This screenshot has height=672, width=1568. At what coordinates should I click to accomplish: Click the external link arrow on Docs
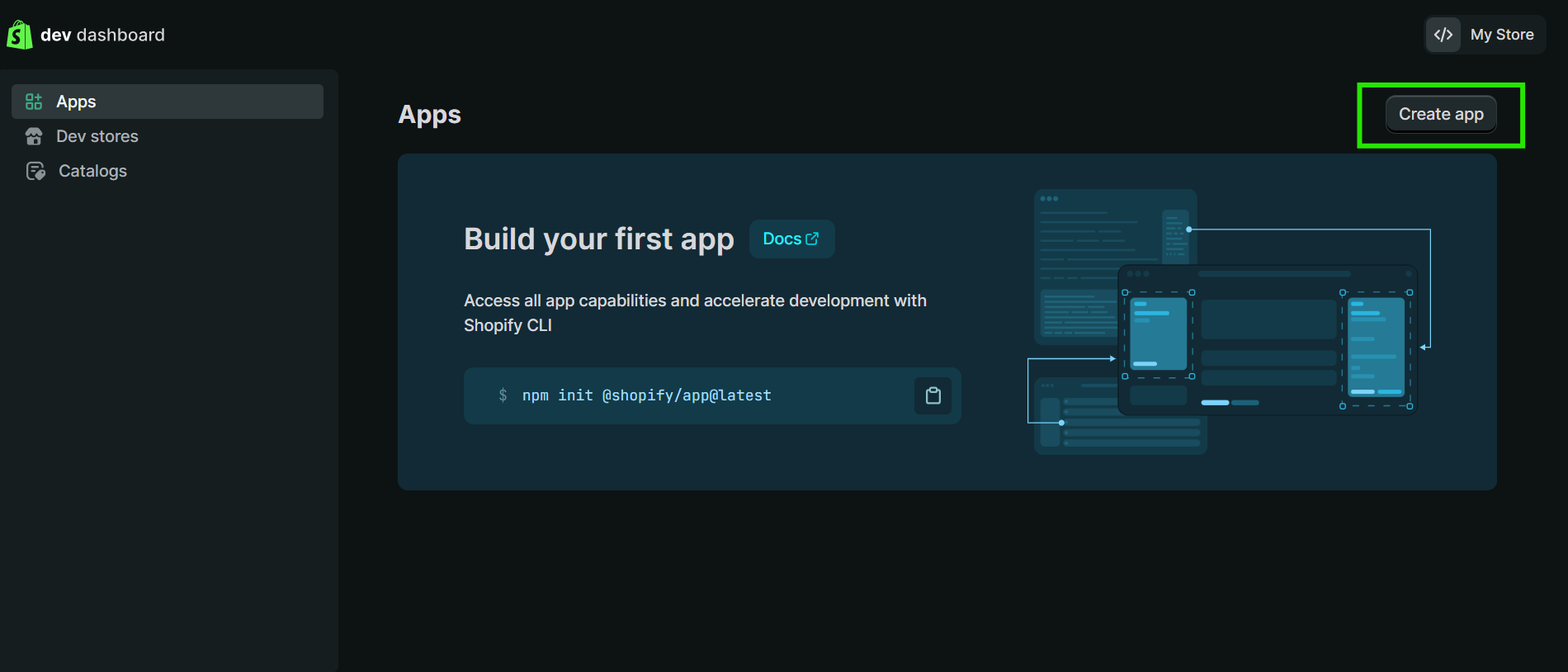(812, 239)
